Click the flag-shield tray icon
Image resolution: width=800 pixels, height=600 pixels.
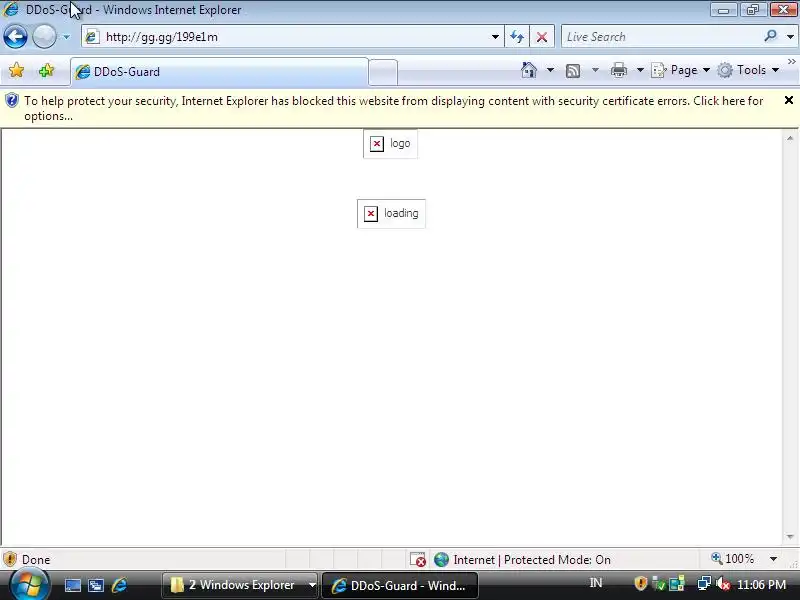(659, 583)
